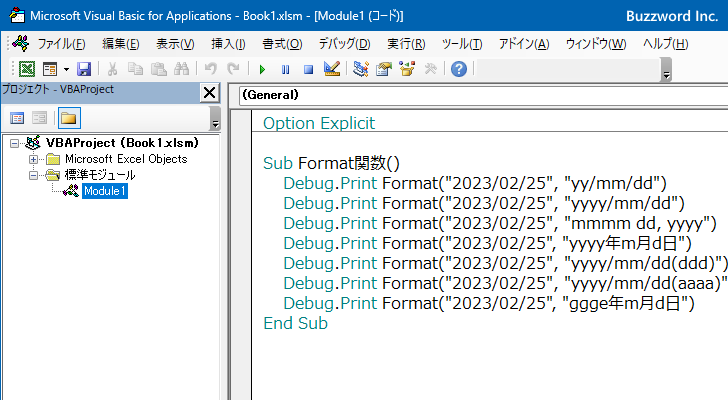Screen dimensions: 728x400
Task: Select the Microsoft Excel Objects folder label
Action: pos(126,159)
